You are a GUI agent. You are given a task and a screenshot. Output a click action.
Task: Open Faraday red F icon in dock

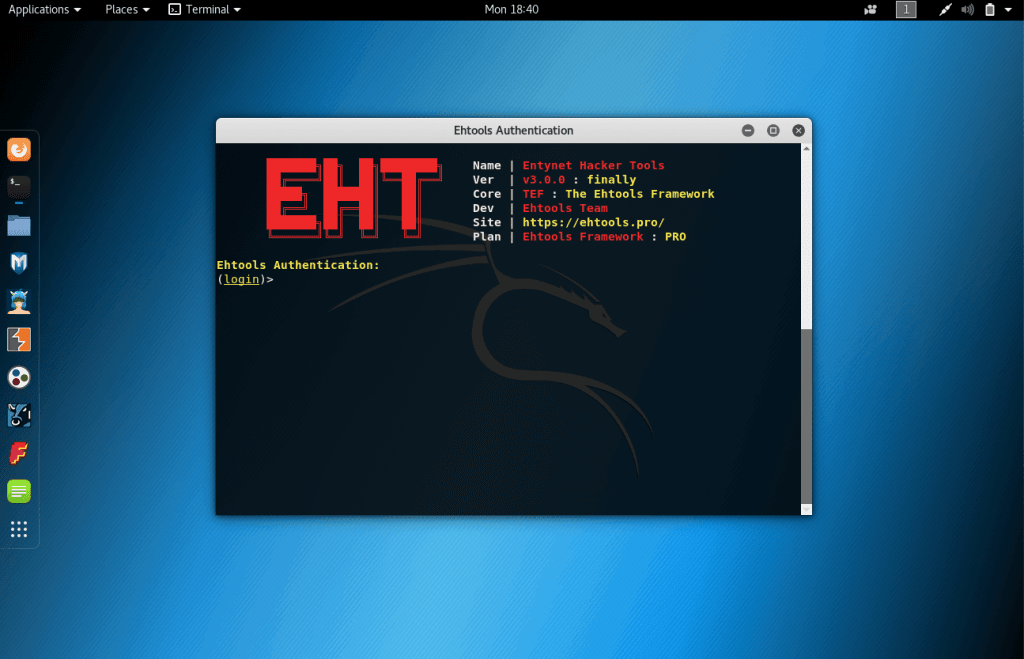19,453
